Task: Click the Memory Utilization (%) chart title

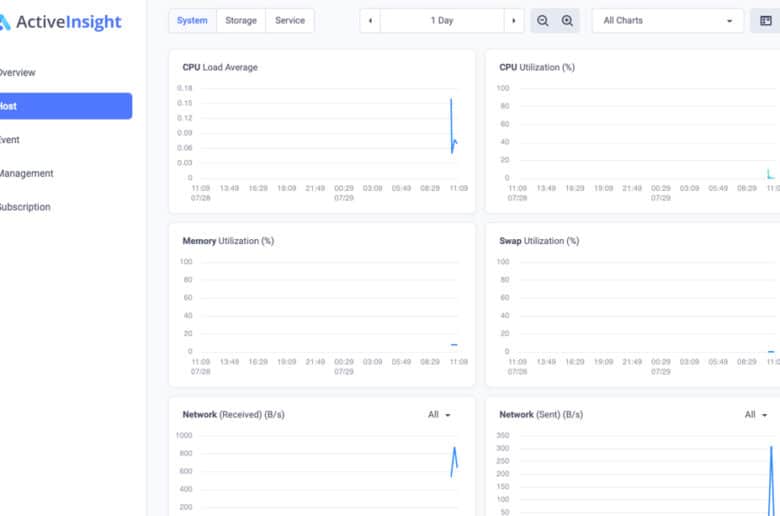Action: (x=228, y=241)
